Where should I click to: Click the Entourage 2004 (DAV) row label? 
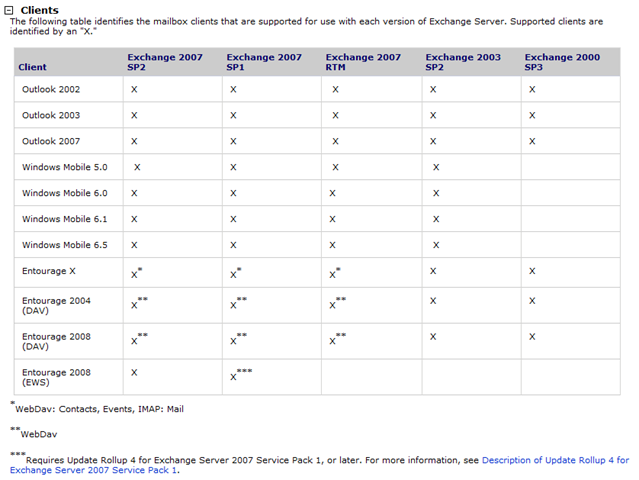click(x=56, y=306)
